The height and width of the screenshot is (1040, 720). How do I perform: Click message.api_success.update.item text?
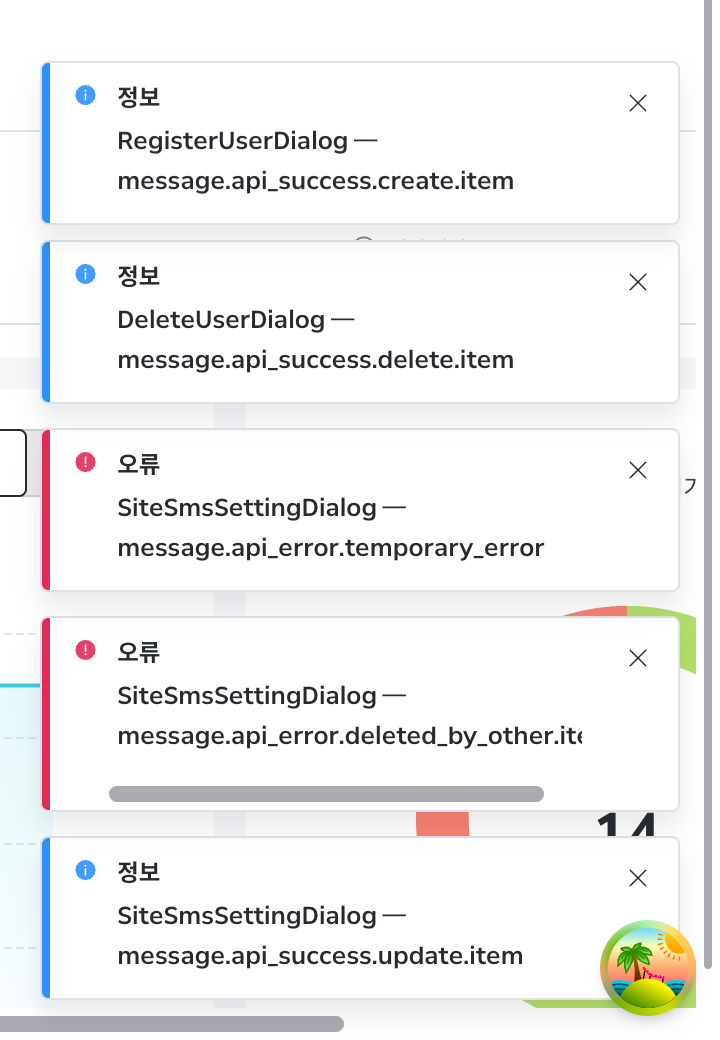tap(320, 956)
